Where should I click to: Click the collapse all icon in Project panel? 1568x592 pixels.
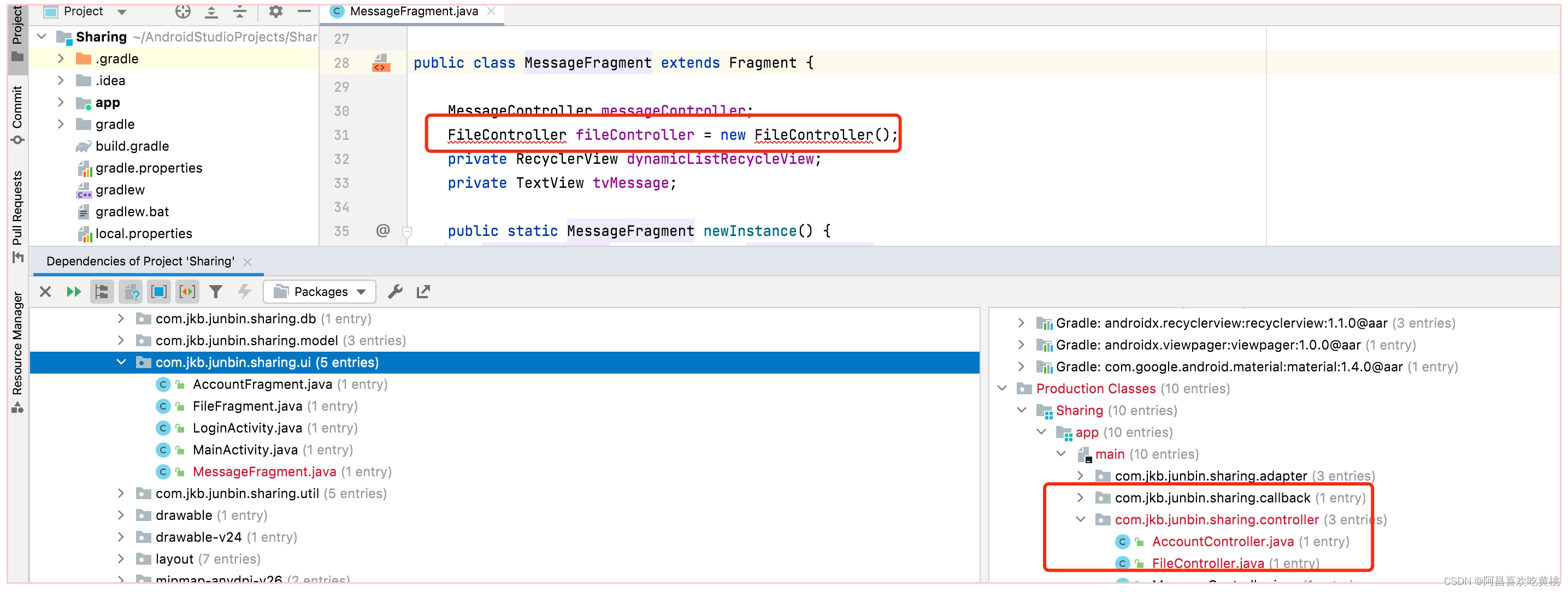click(x=240, y=11)
